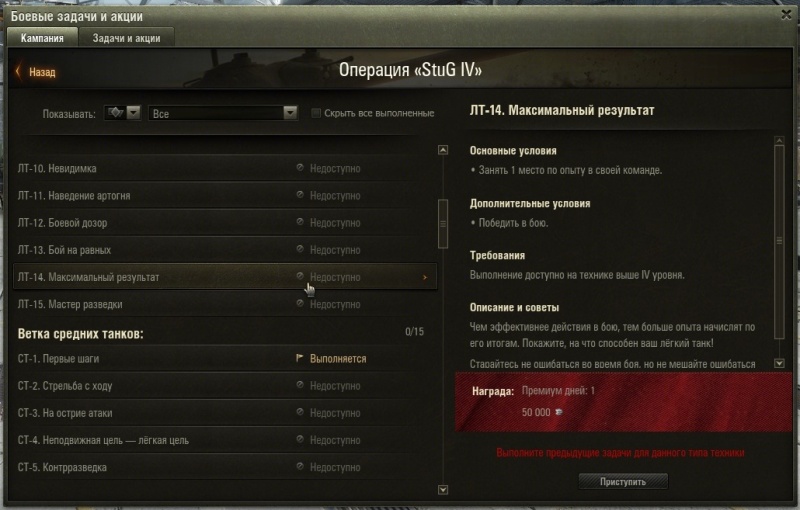Go back using the Назад link
This screenshot has height=510, width=800.
pyautogui.click(x=42, y=72)
